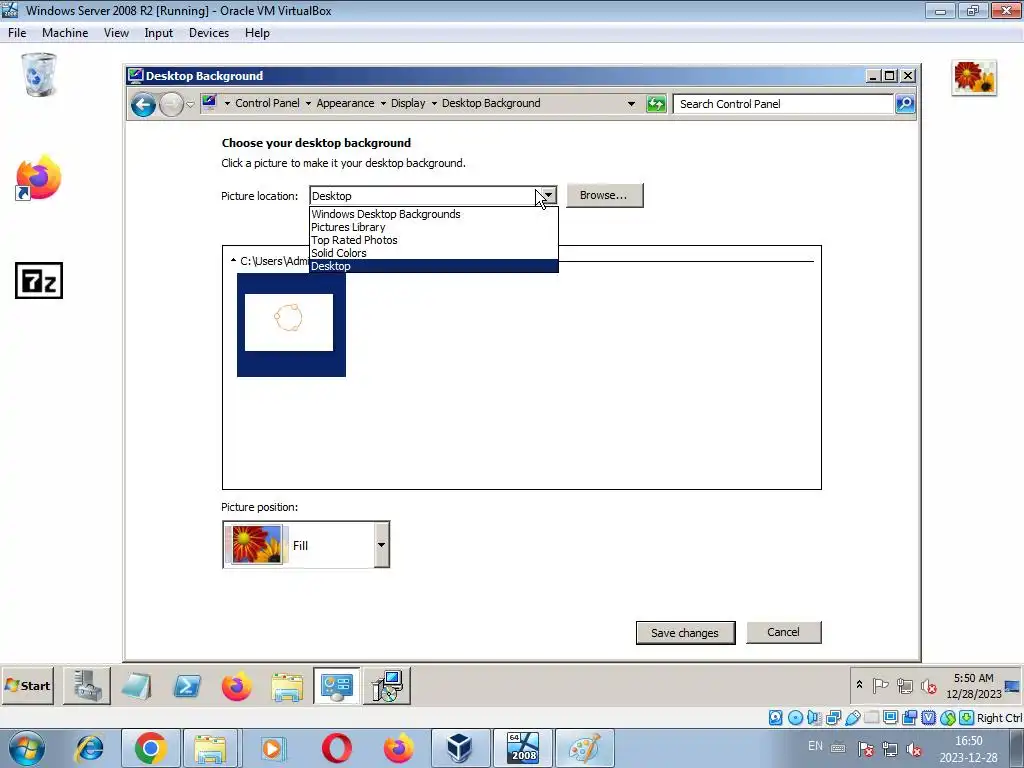1024x768 pixels.
Task: Choose the highlighted Desktop option
Action: [434, 266]
